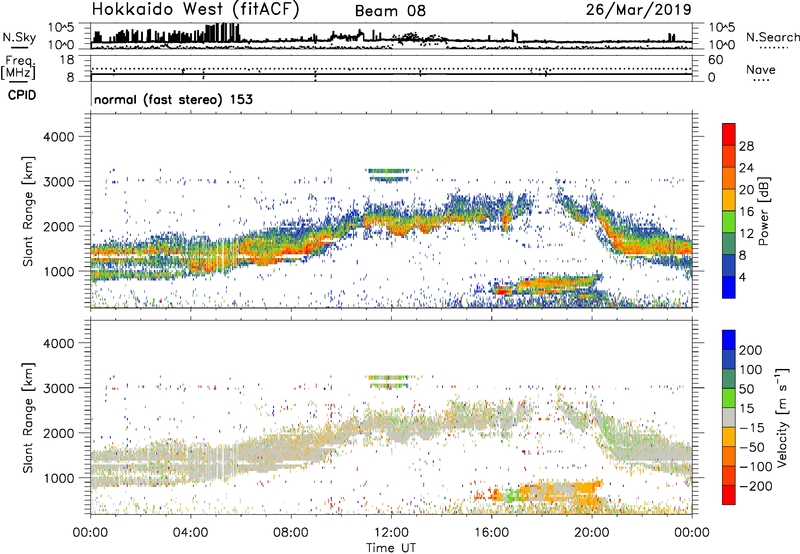
Task: Click the gray segment of the Velocity colorbar
Action: (729, 417)
